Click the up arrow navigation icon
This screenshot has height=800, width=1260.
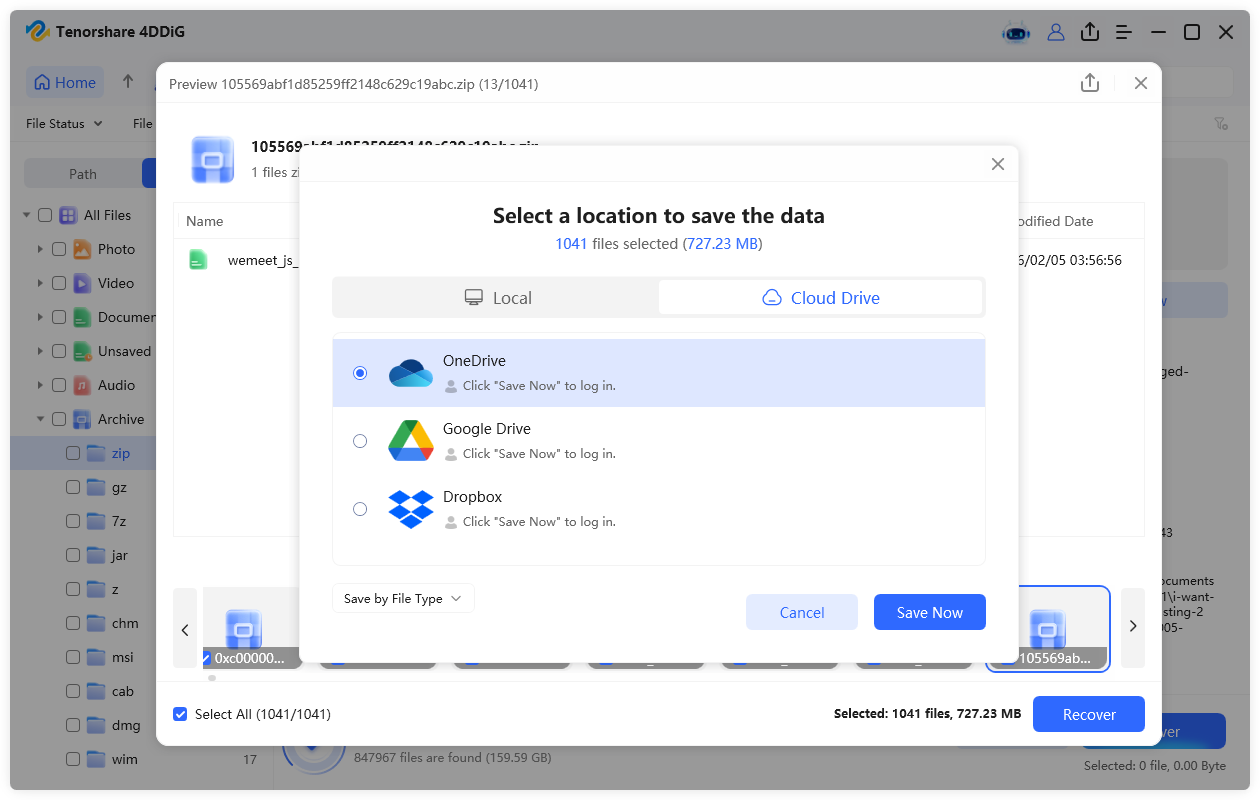pos(128,82)
